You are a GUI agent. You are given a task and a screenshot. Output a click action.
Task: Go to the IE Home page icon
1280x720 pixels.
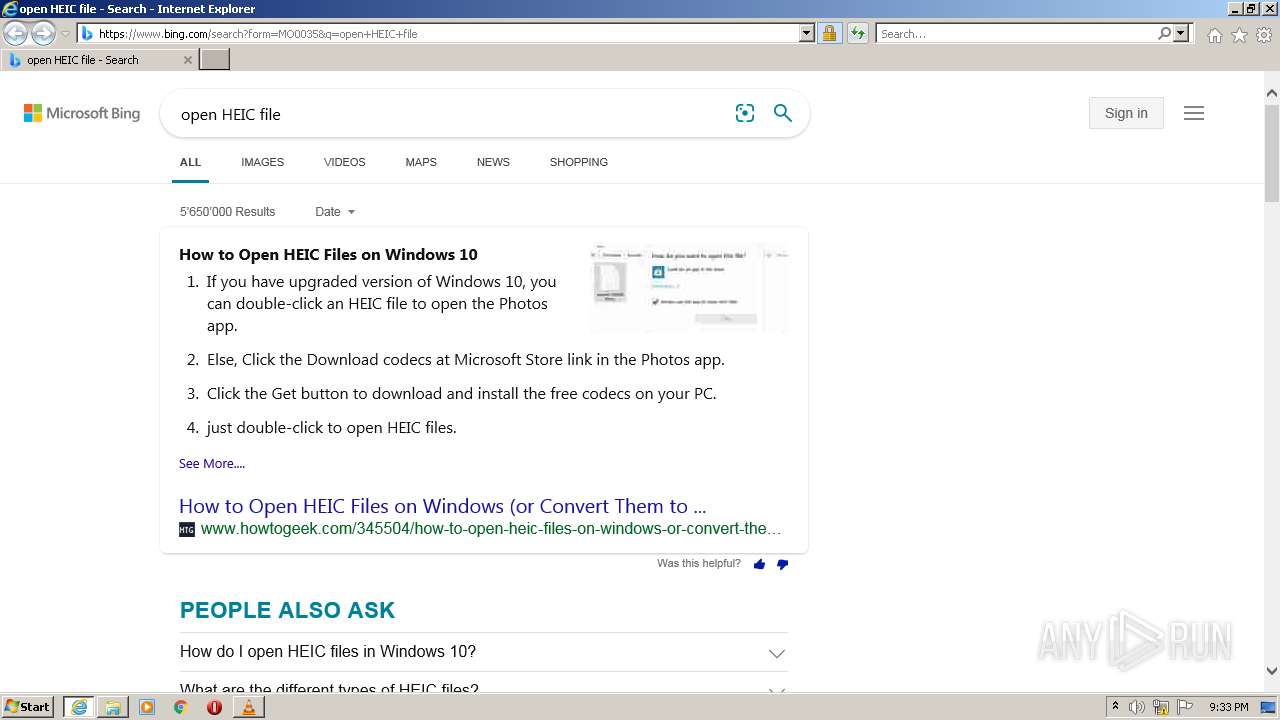(x=1214, y=35)
